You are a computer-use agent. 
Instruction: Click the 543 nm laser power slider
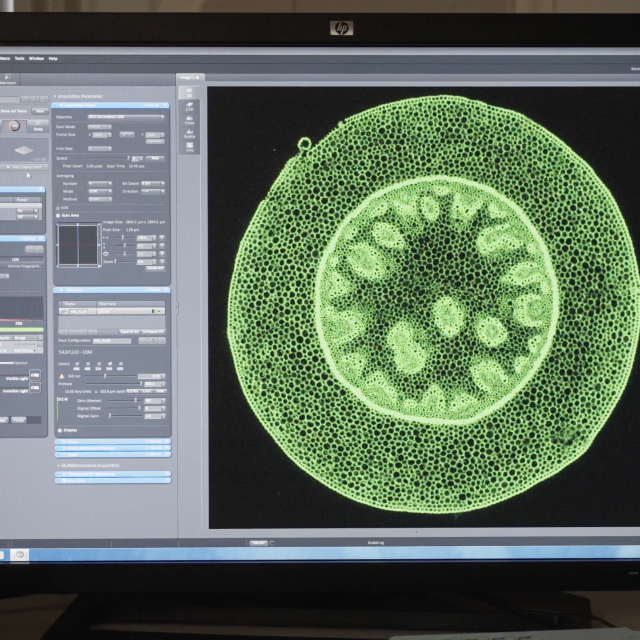tap(110, 376)
